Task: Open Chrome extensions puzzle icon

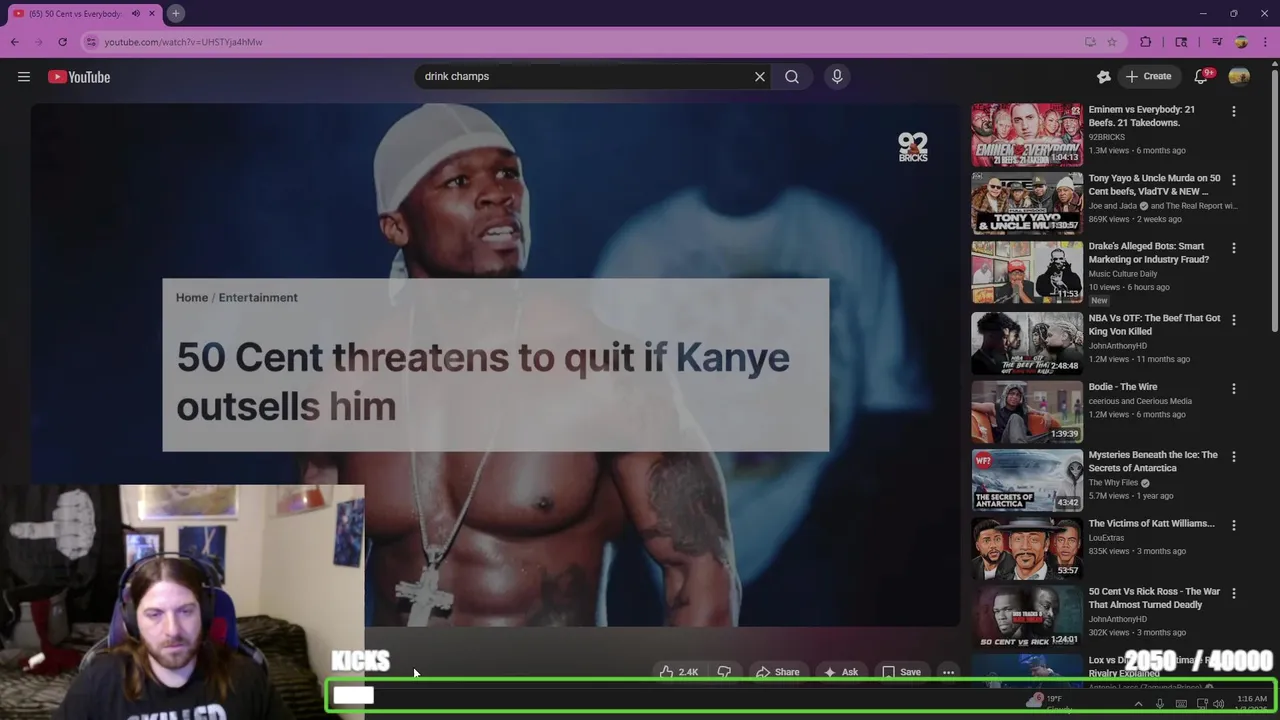Action: (1146, 42)
